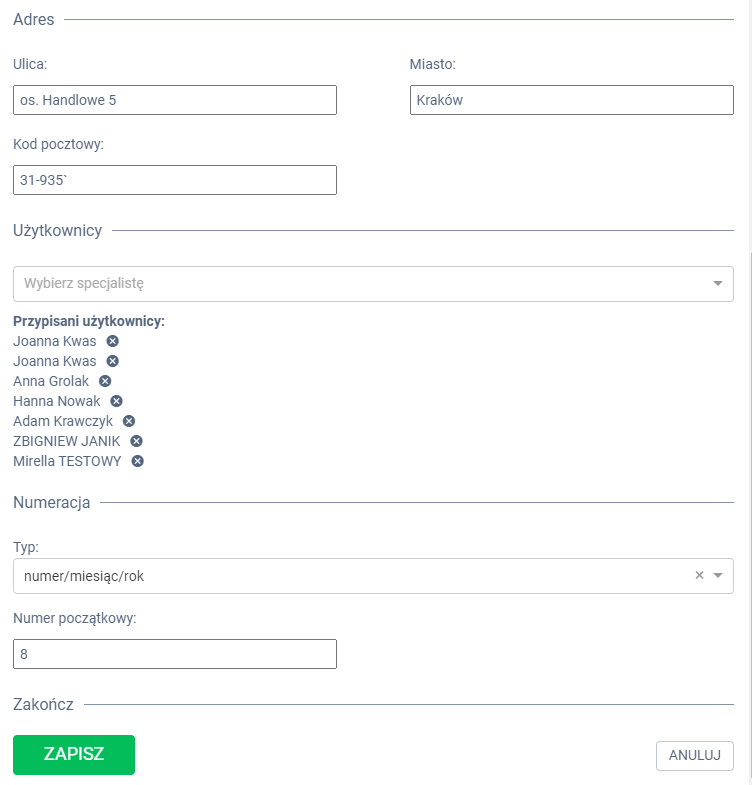This screenshot has width=752, height=785.
Task: Click the Użytkownicy section heading
Action: point(58,231)
